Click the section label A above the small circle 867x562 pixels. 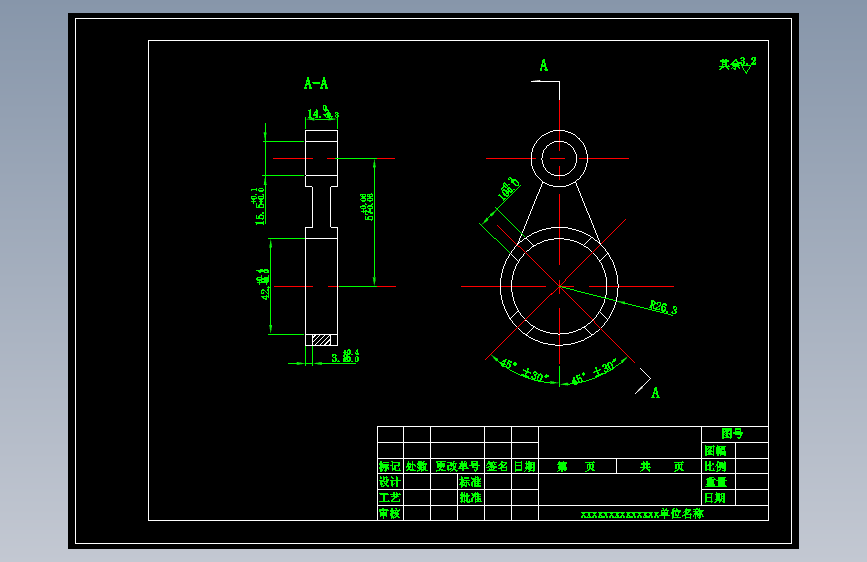[544, 65]
